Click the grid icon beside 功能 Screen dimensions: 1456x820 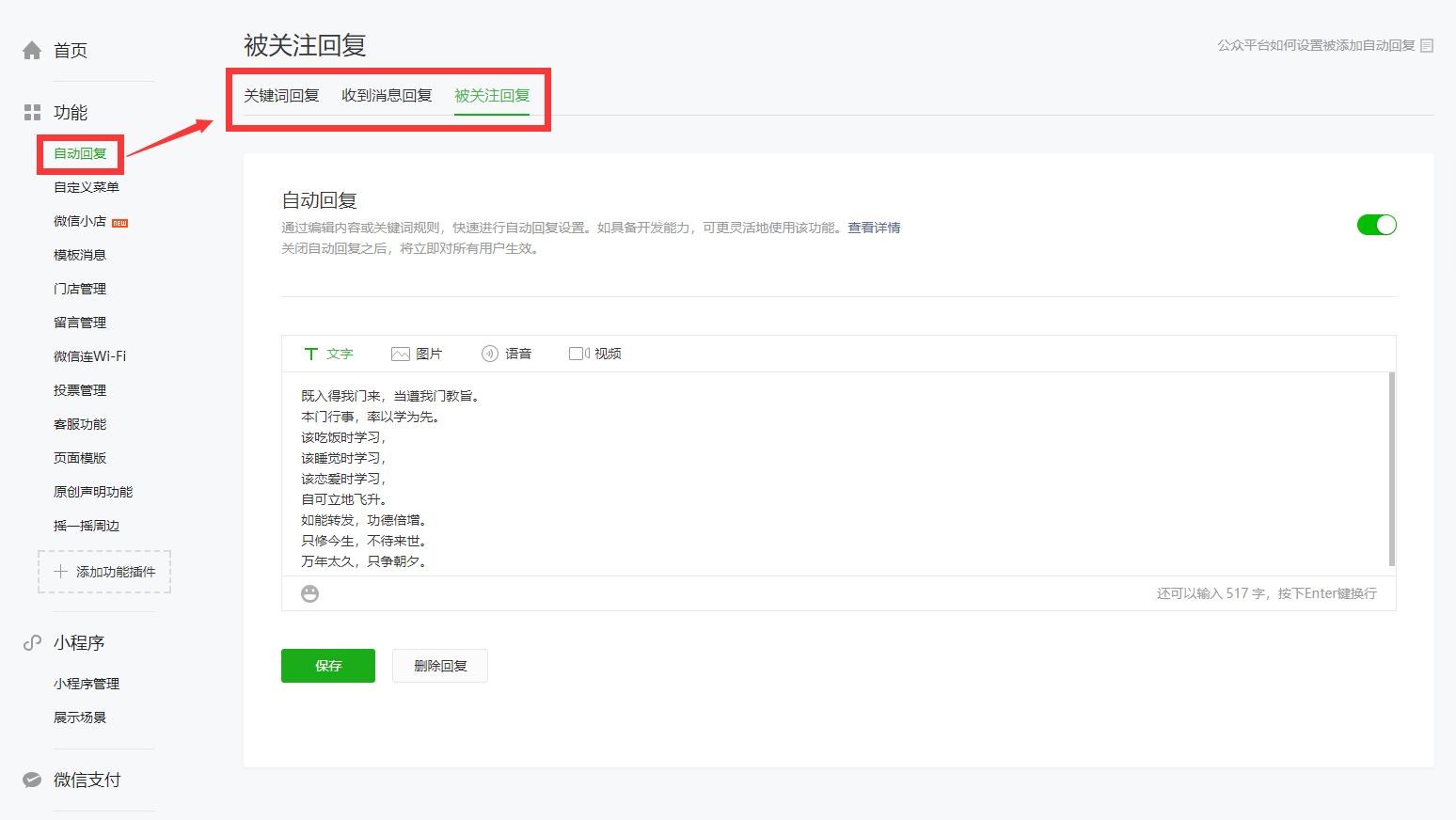tap(32, 113)
